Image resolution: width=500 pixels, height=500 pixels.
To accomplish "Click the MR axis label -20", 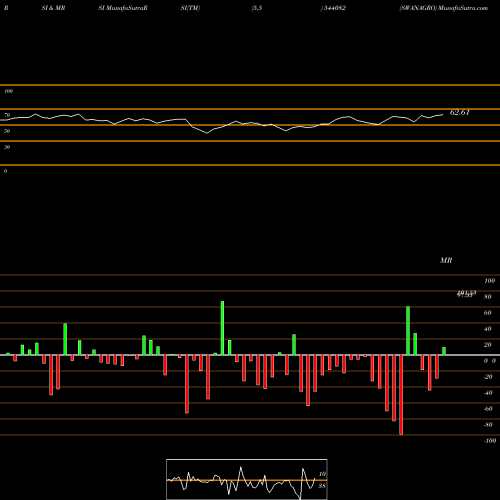I will click(488, 377).
